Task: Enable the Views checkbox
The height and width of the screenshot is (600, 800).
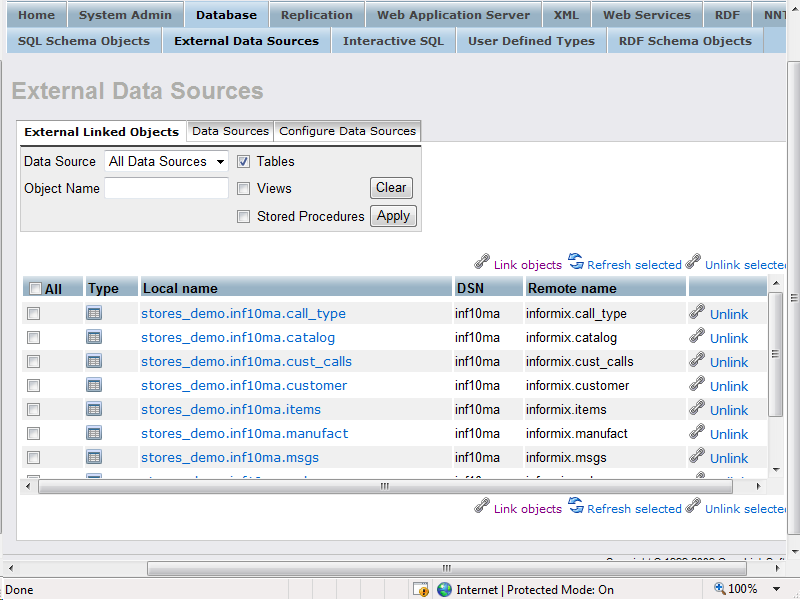Action: coord(243,189)
